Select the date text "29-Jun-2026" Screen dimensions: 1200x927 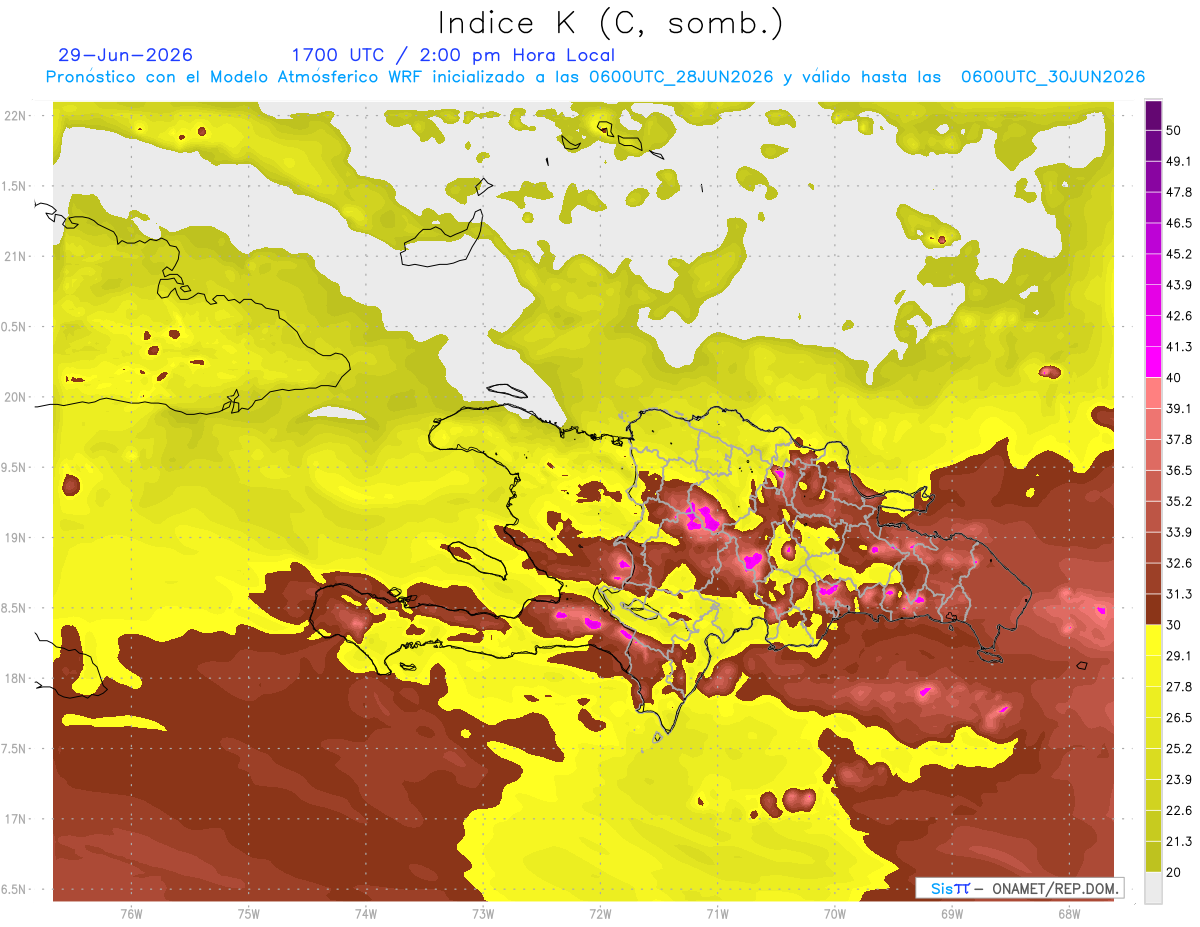point(126,55)
